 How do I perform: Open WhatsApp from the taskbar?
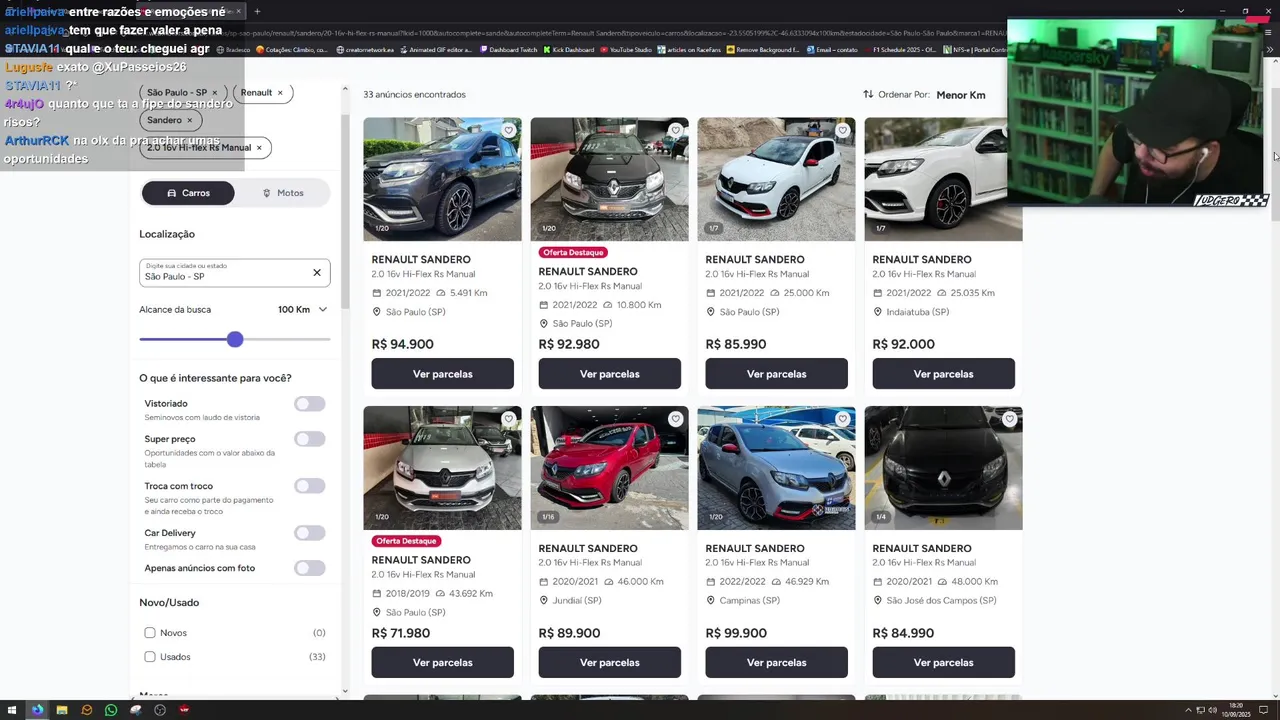point(111,710)
